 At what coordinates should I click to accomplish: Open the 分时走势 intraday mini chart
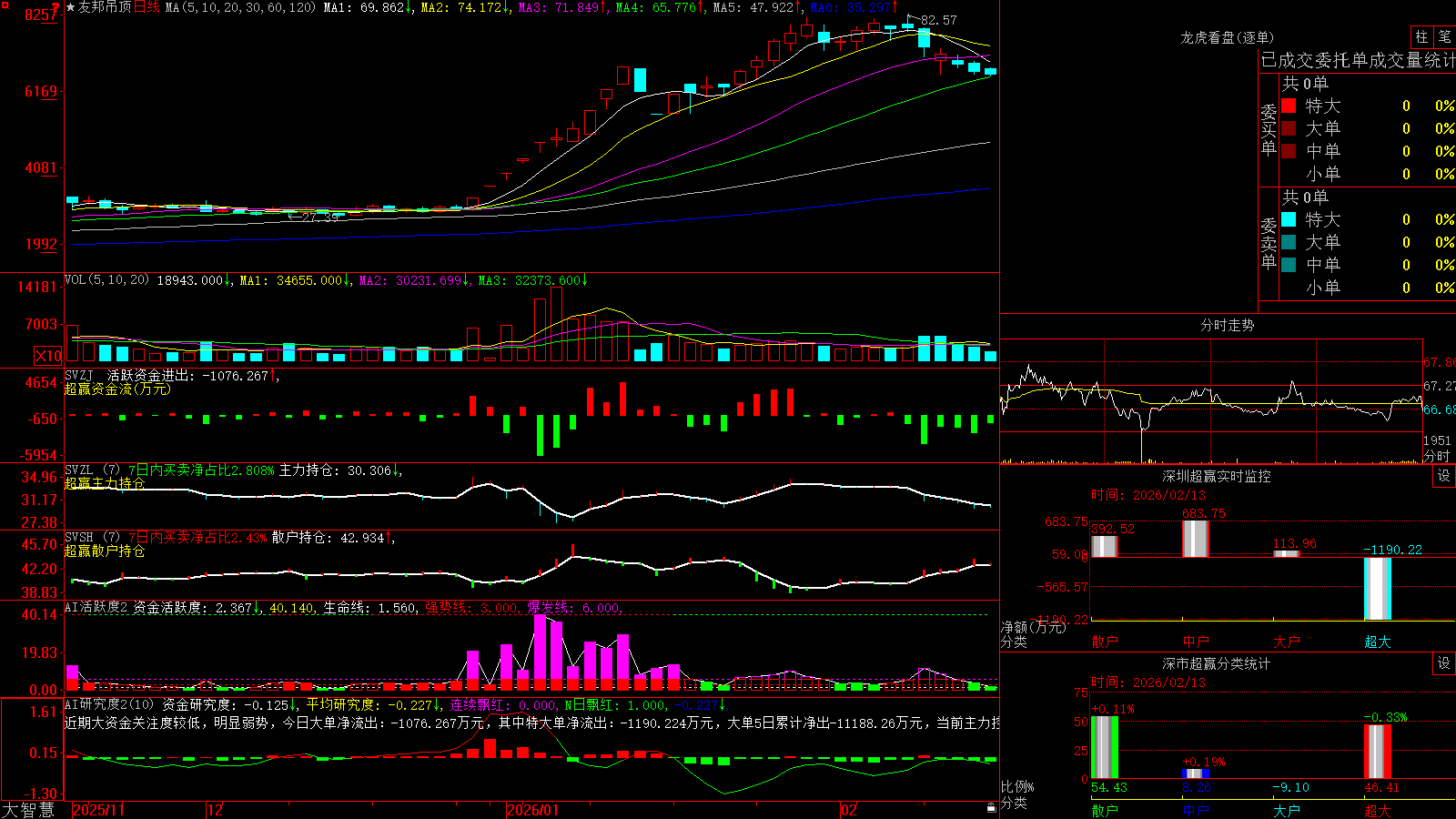[x=1211, y=400]
